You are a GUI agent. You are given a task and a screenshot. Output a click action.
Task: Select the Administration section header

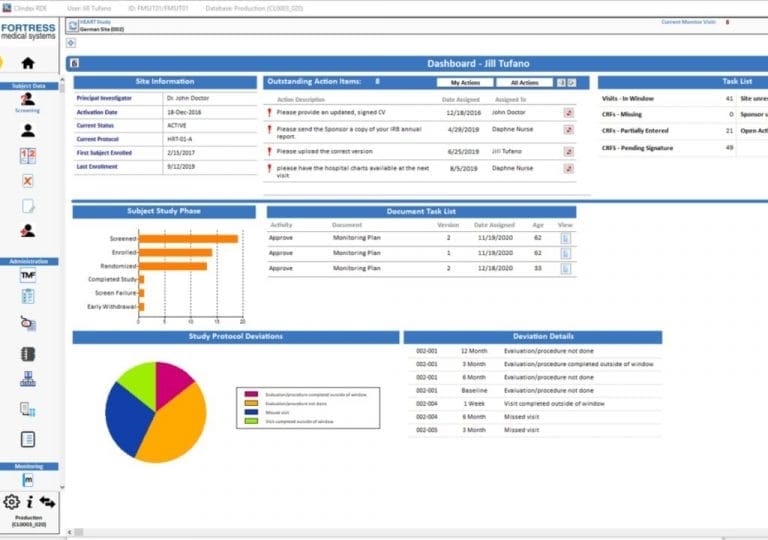[28, 261]
